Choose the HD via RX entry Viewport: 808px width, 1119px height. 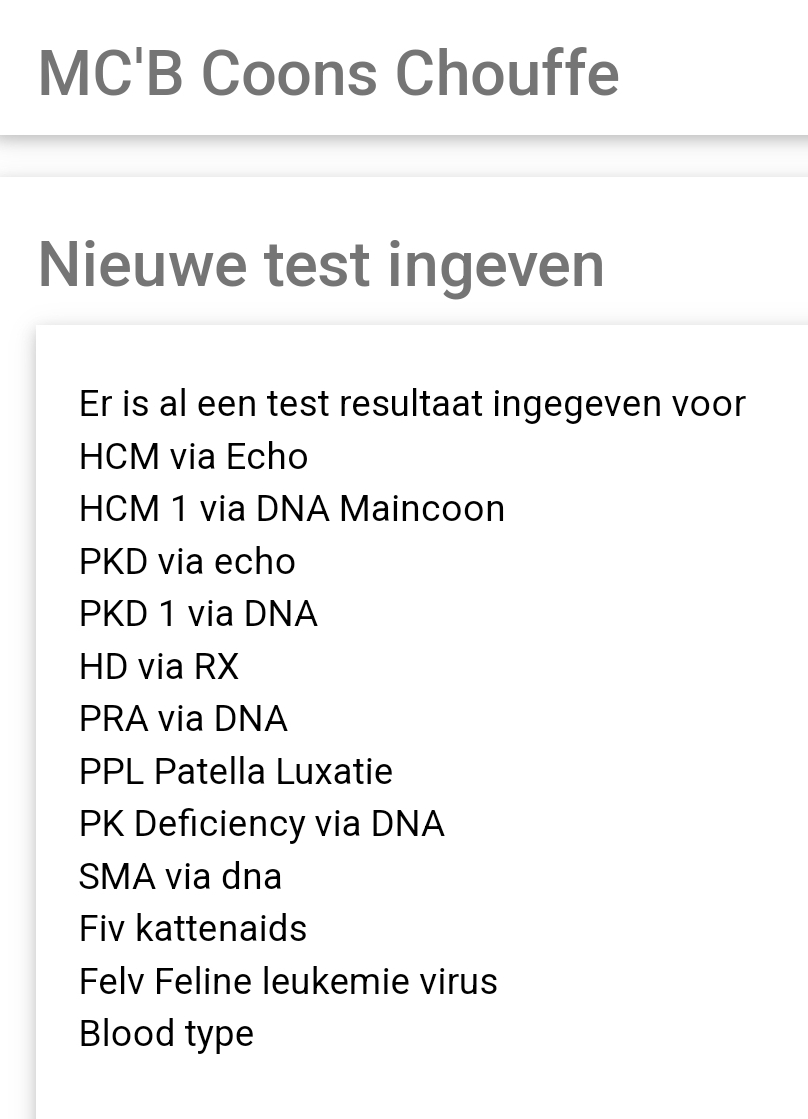coord(159,667)
